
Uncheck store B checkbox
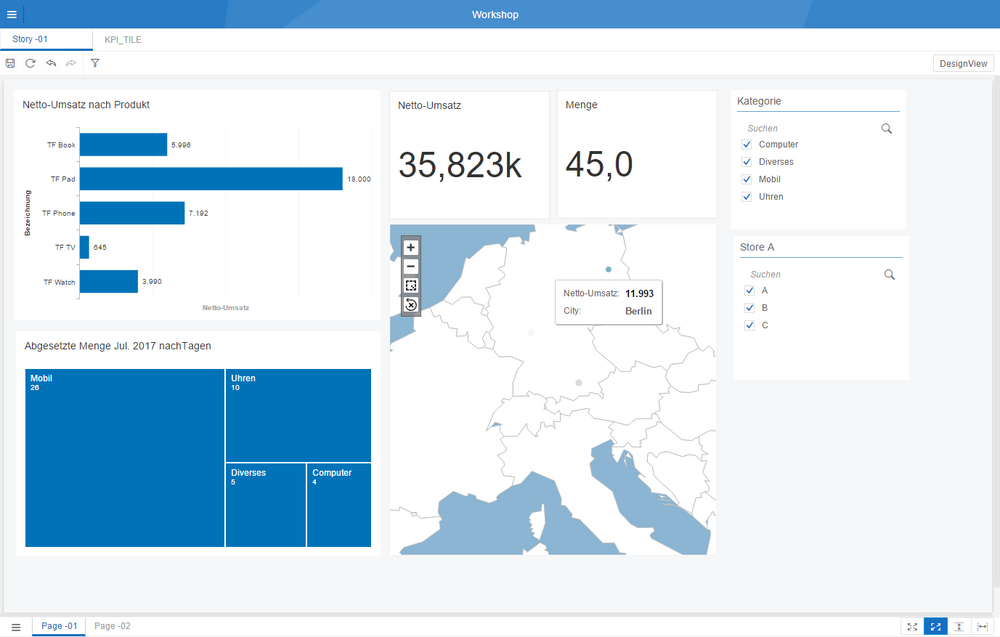click(749, 308)
